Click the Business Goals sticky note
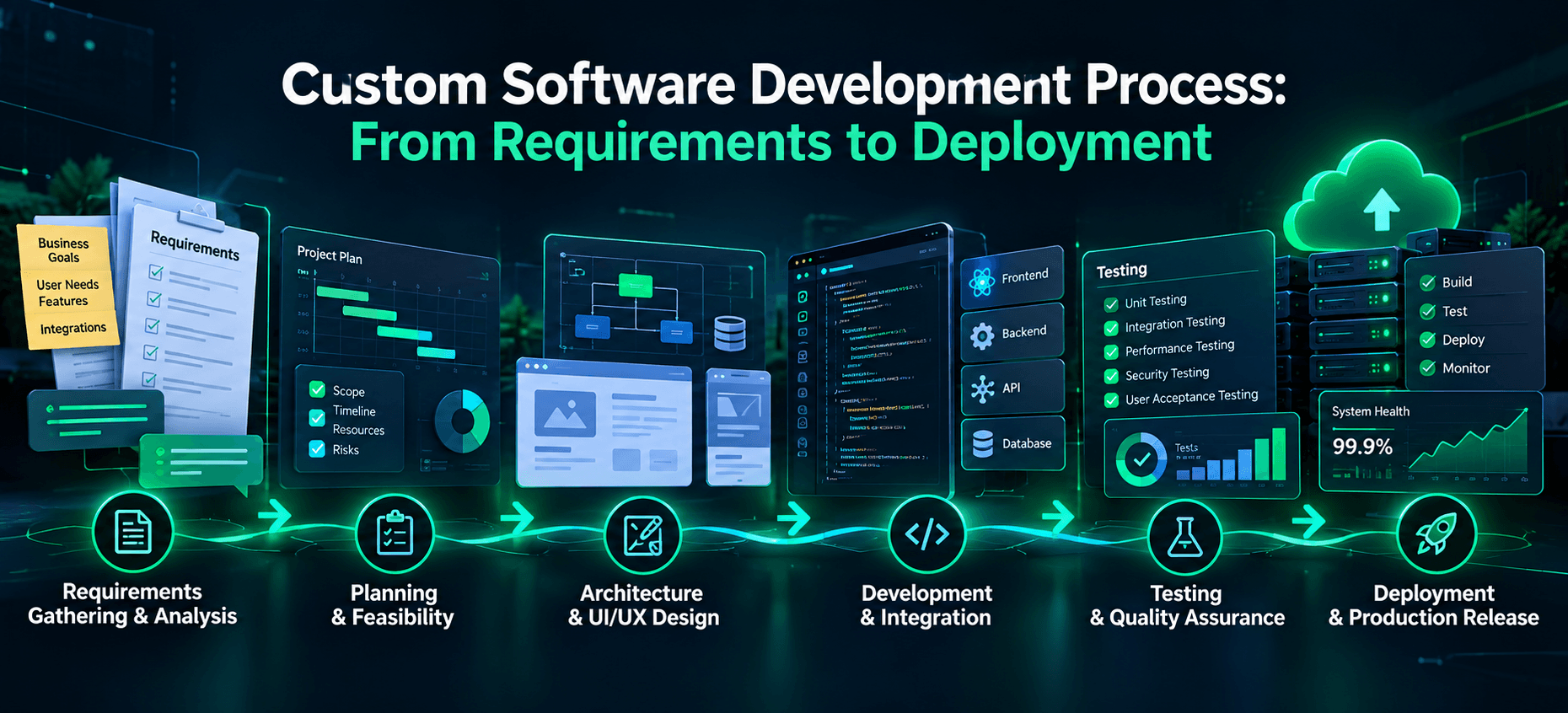 tap(63, 249)
